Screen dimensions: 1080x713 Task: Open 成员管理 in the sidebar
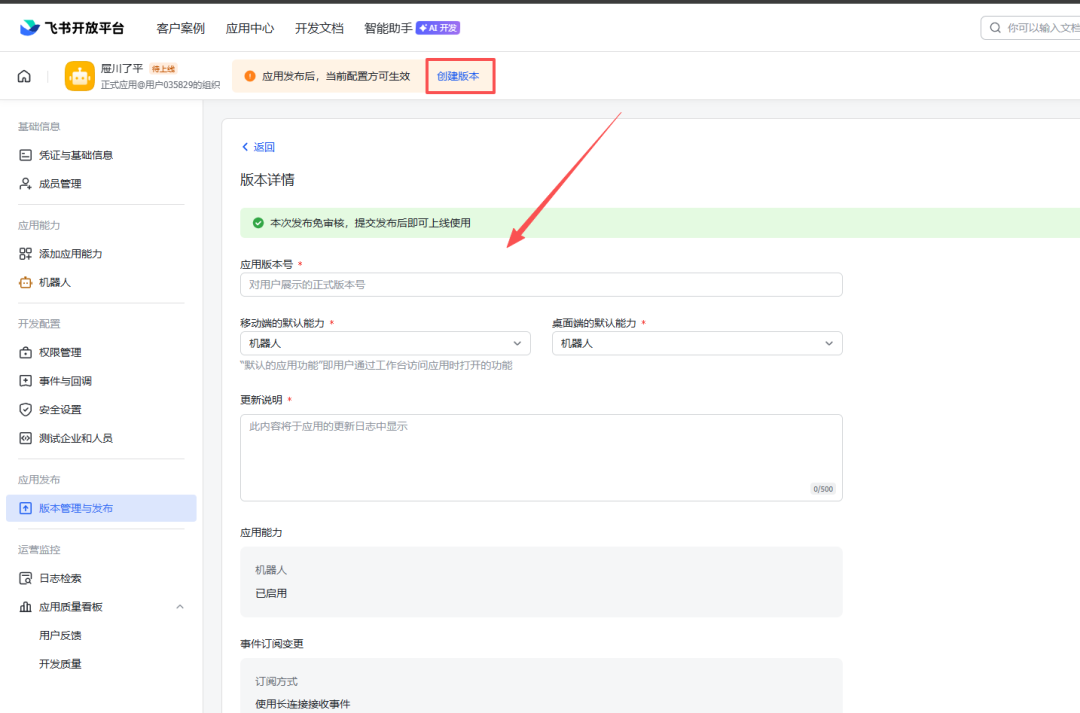(60, 184)
